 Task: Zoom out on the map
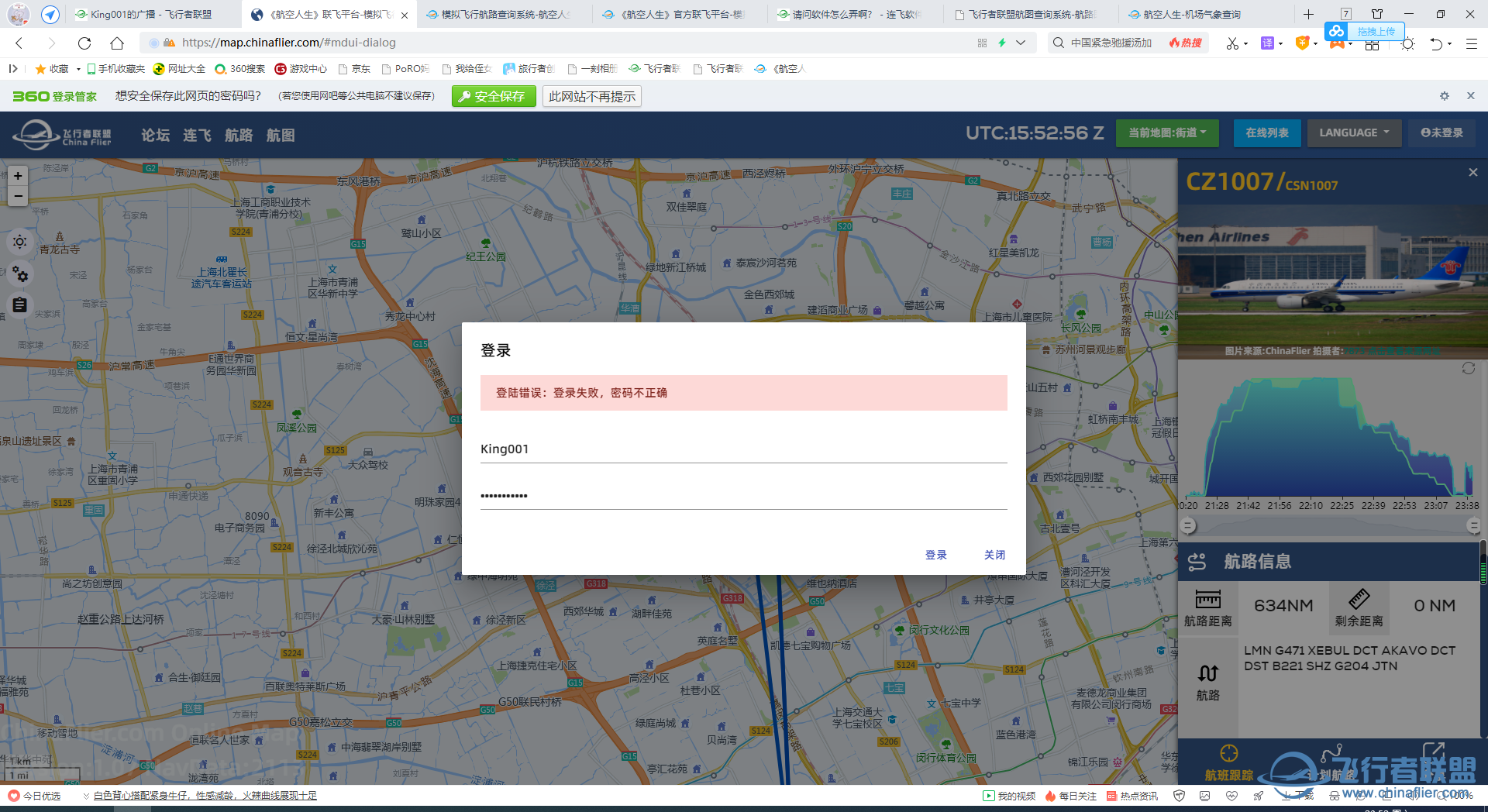(18, 196)
